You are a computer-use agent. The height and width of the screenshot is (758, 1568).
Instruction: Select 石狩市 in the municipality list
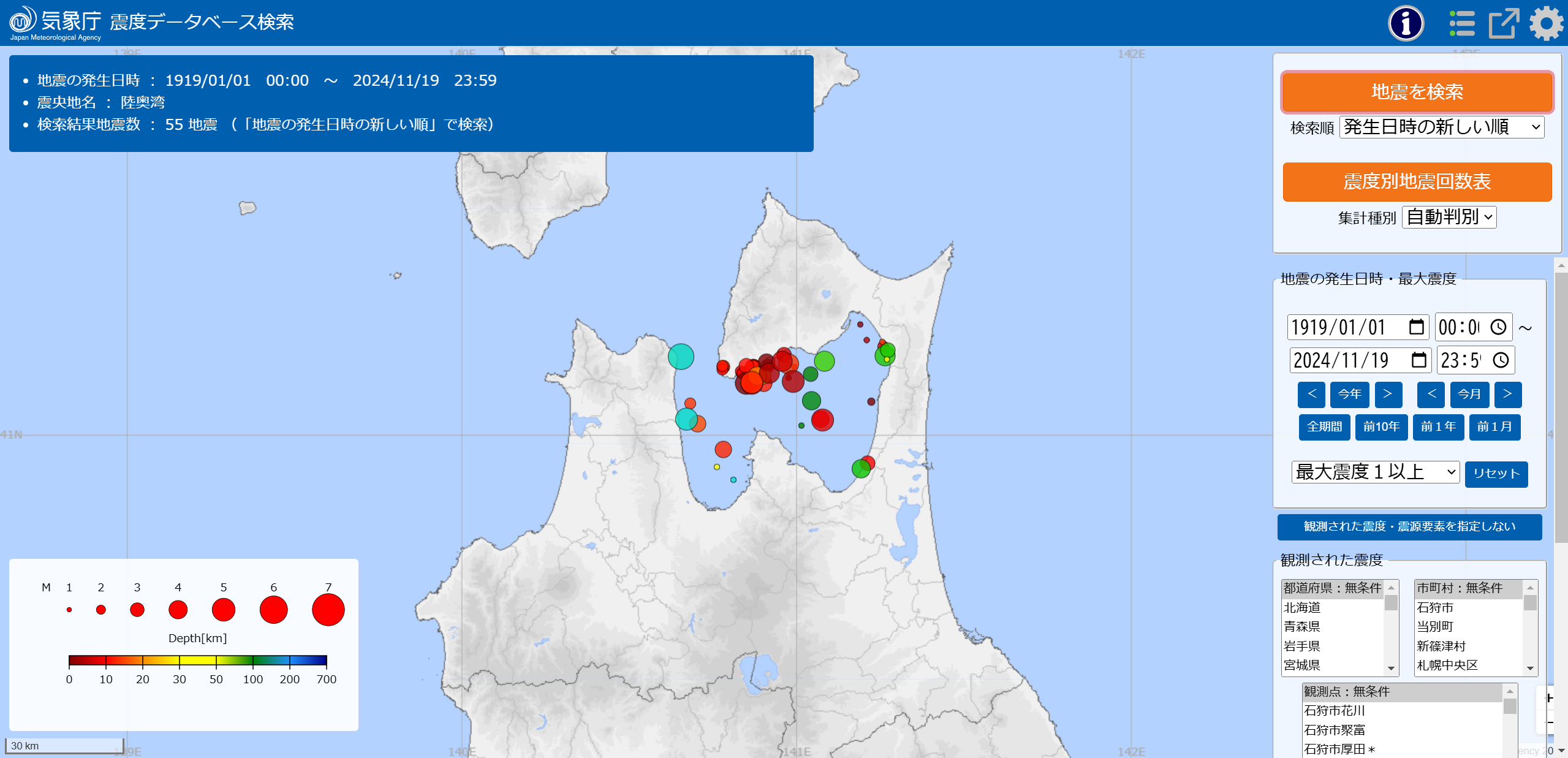(x=1434, y=607)
